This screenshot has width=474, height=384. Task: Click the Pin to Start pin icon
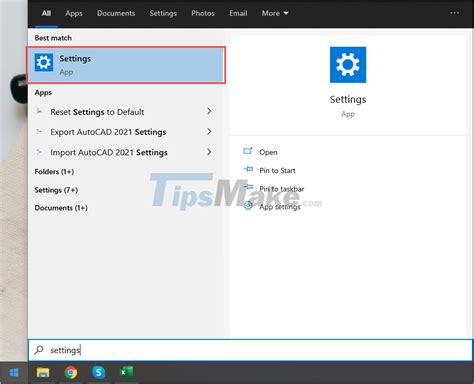pos(248,169)
